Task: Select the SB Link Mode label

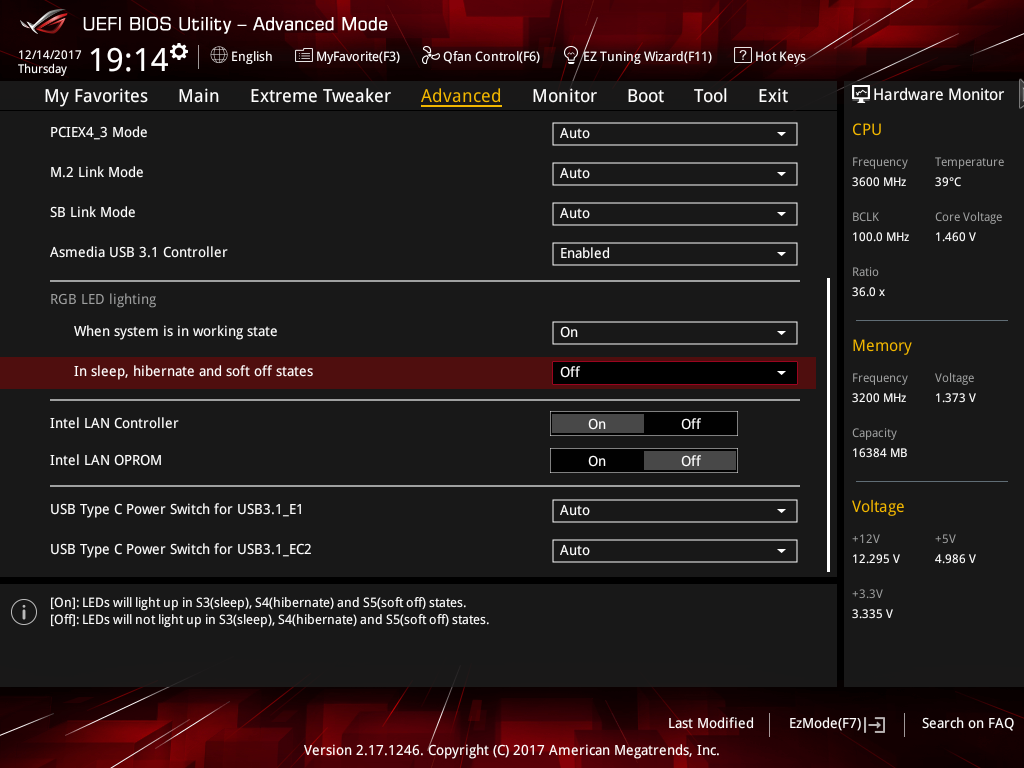Action: [x=93, y=212]
